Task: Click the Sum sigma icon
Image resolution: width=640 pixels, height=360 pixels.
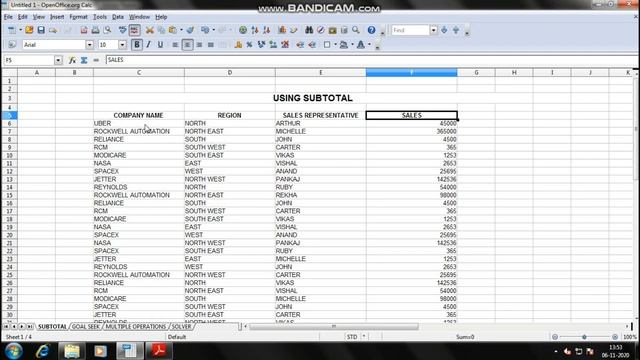Action: point(84,60)
